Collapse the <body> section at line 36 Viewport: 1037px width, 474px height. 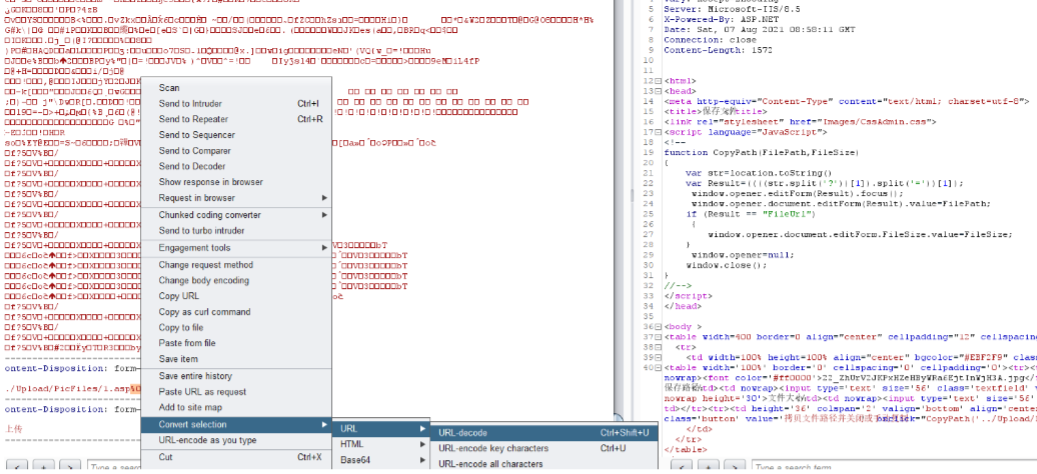660,326
